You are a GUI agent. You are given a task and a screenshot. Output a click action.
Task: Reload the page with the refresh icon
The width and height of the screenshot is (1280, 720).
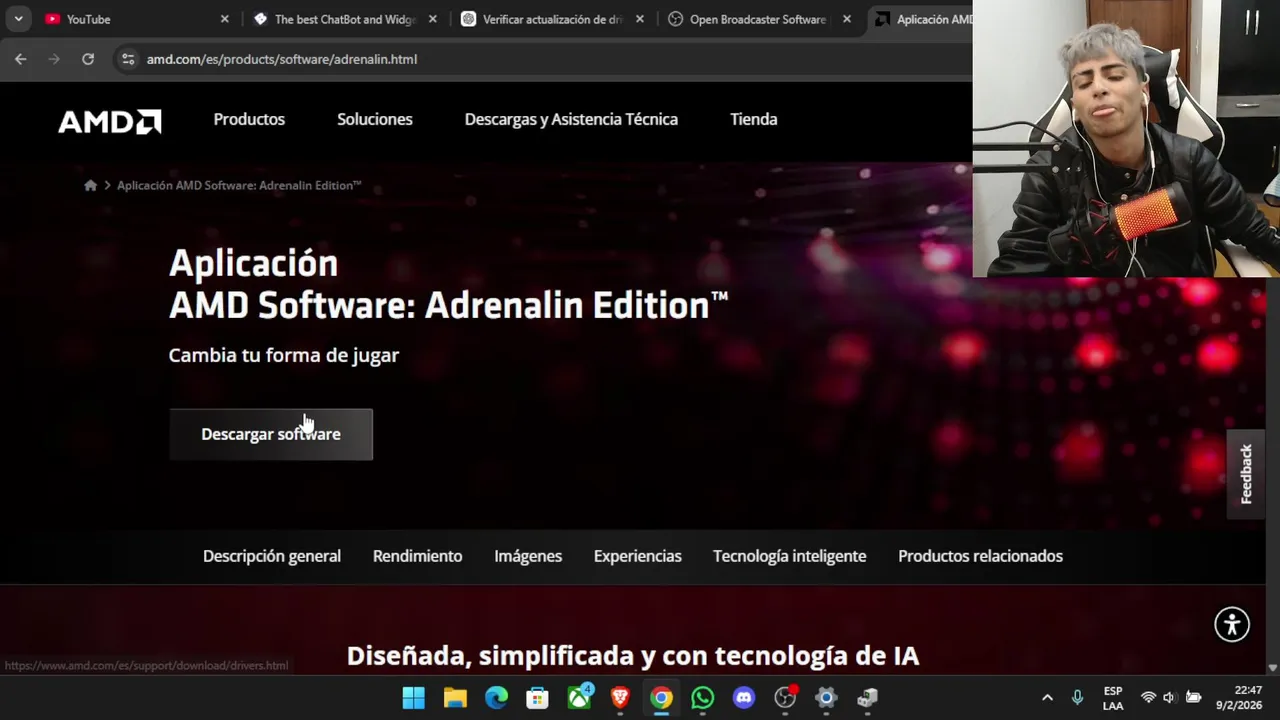[88, 59]
